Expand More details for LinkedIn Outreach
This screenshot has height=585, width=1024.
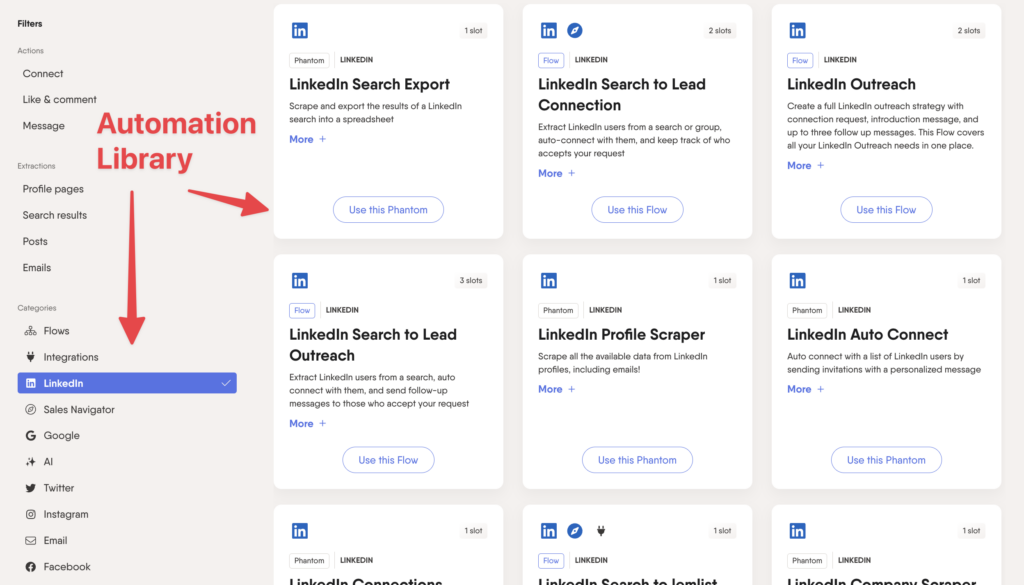tap(805, 165)
